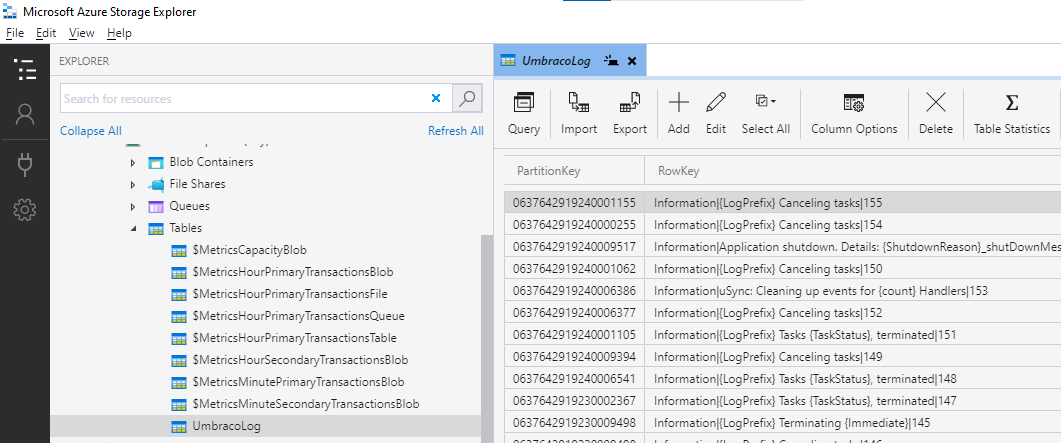Click the Refresh All link
Image resolution: width=1061 pixels, height=443 pixels.
455,131
